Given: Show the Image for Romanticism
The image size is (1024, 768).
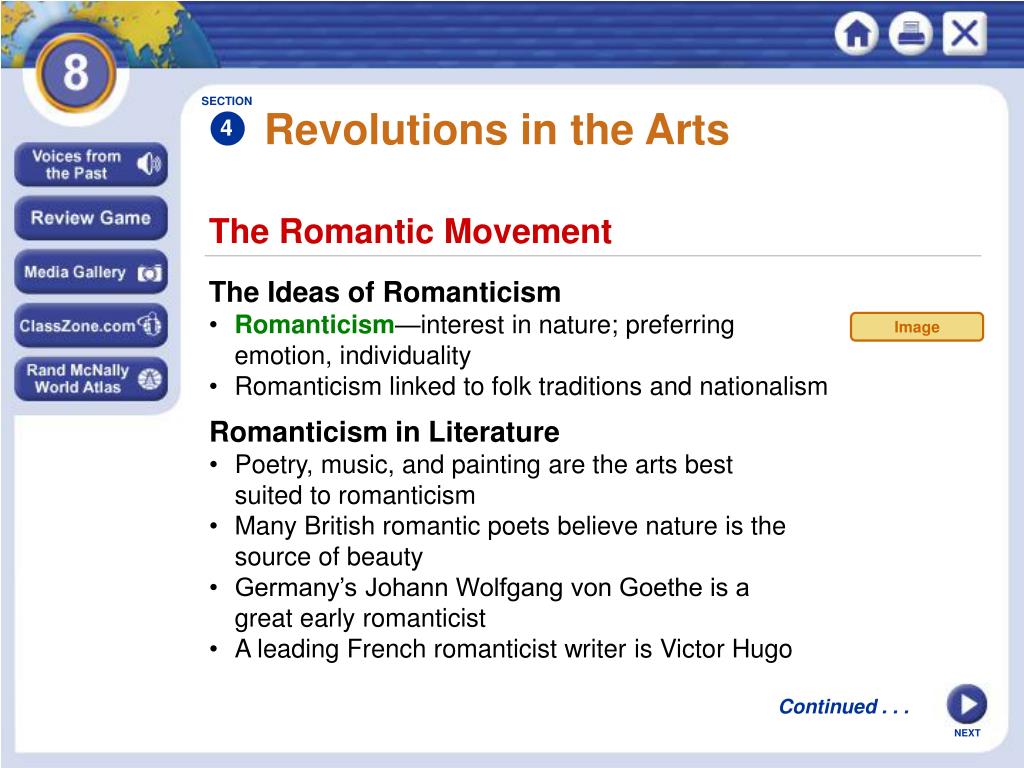Looking at the screenshot, I should [x=916, y=327].
